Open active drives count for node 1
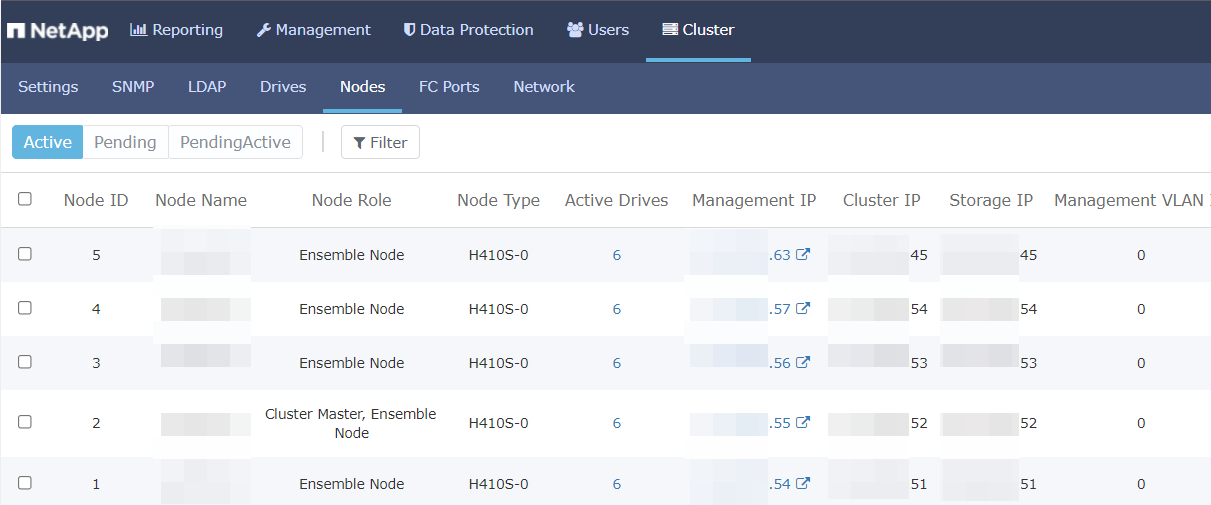The width and height of the screenshot is (1211, 505). click(x=617, y=484)
